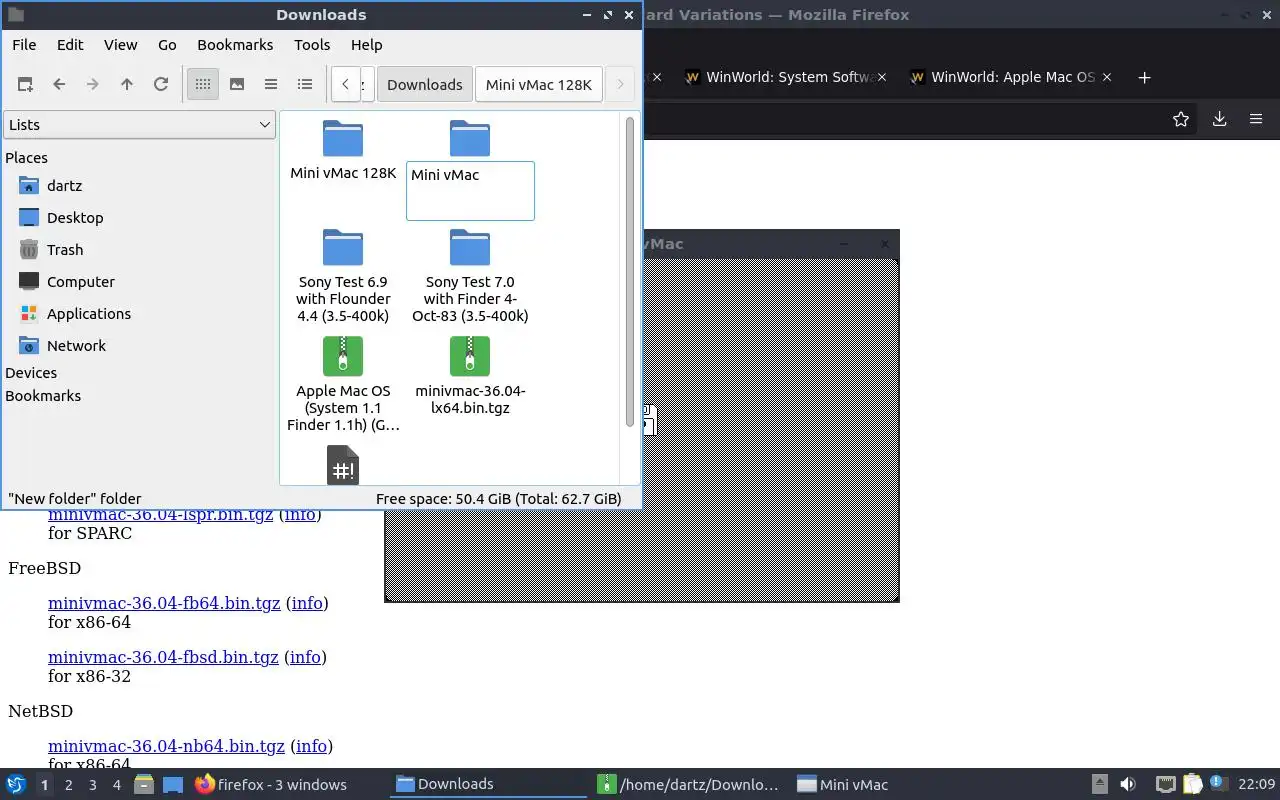Select Desktop in Places sidebar

click(x=75, y=218)
